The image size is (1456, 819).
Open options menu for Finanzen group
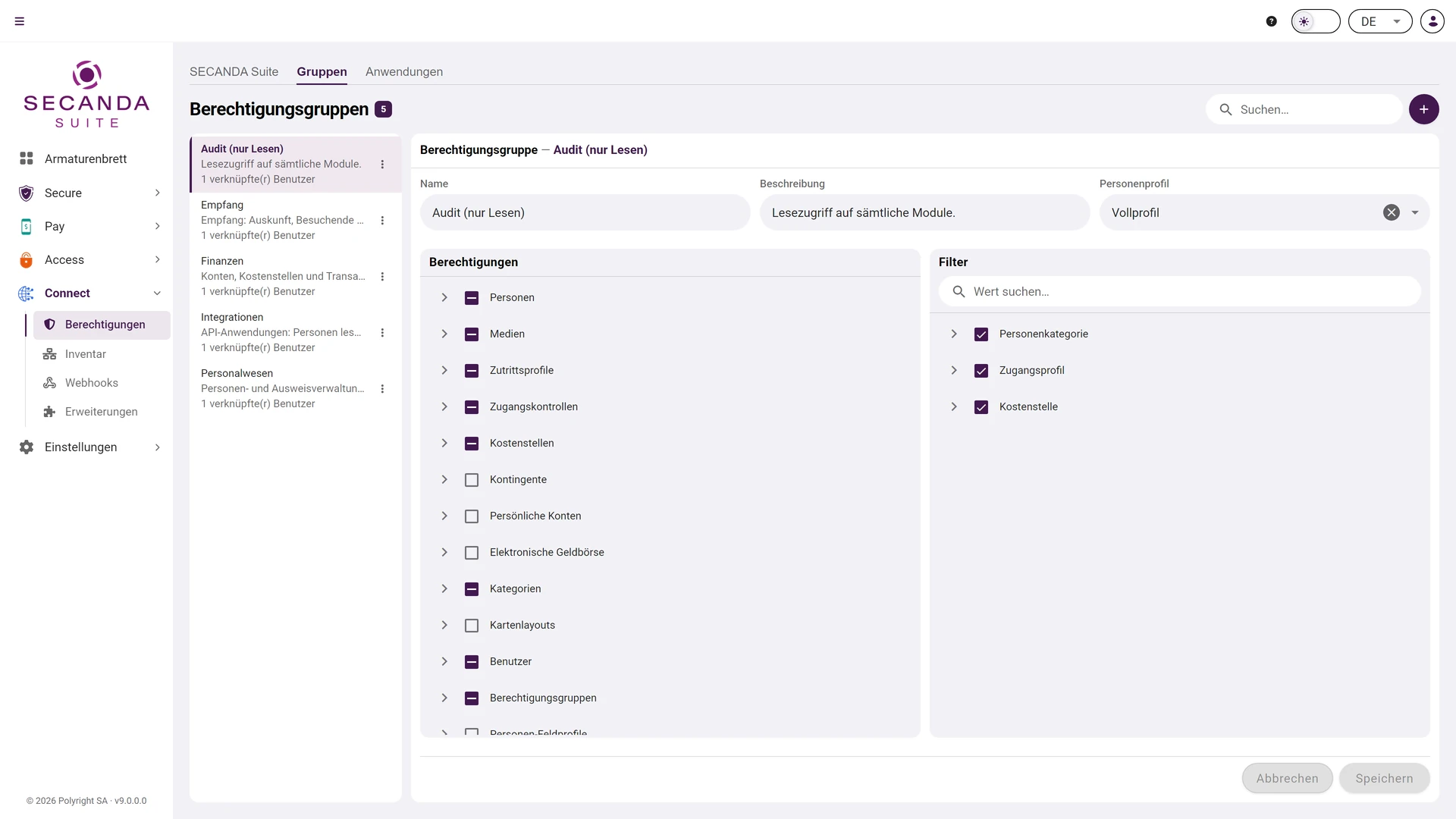point(382,276)
